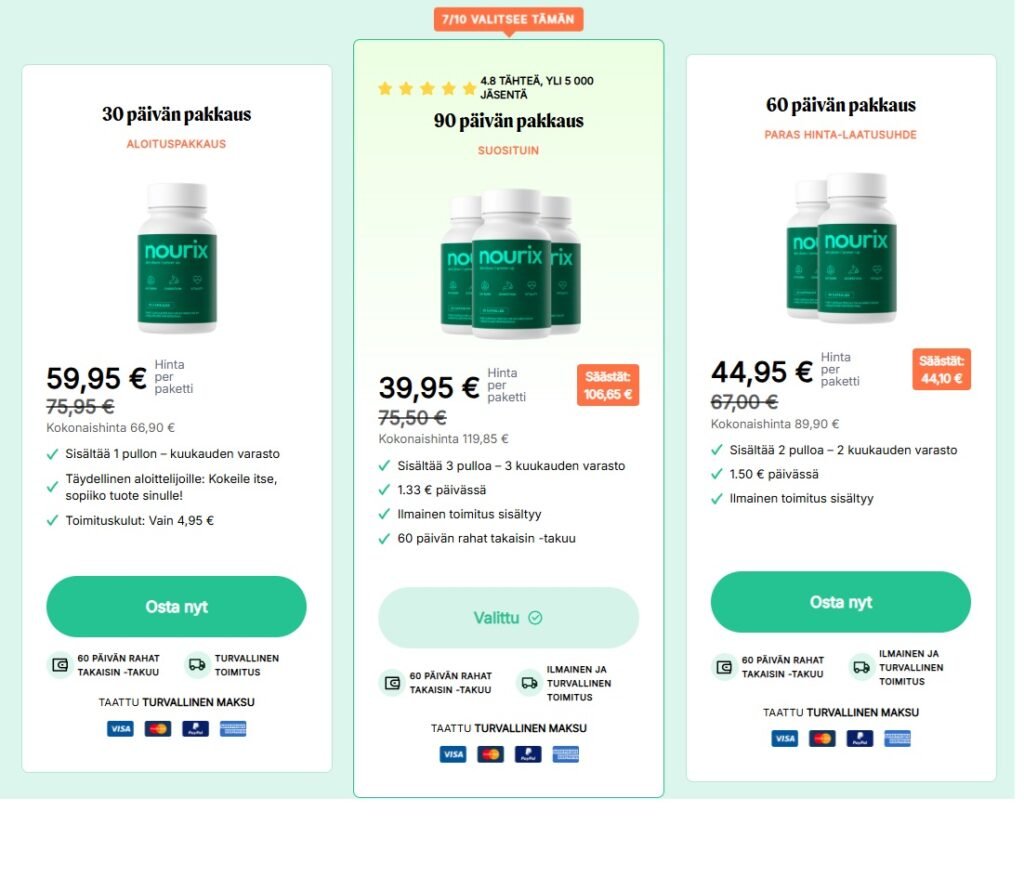Click the five-star rating in 90-day card
Viewport: 1024px width, 876px height.
coord(427,88)
